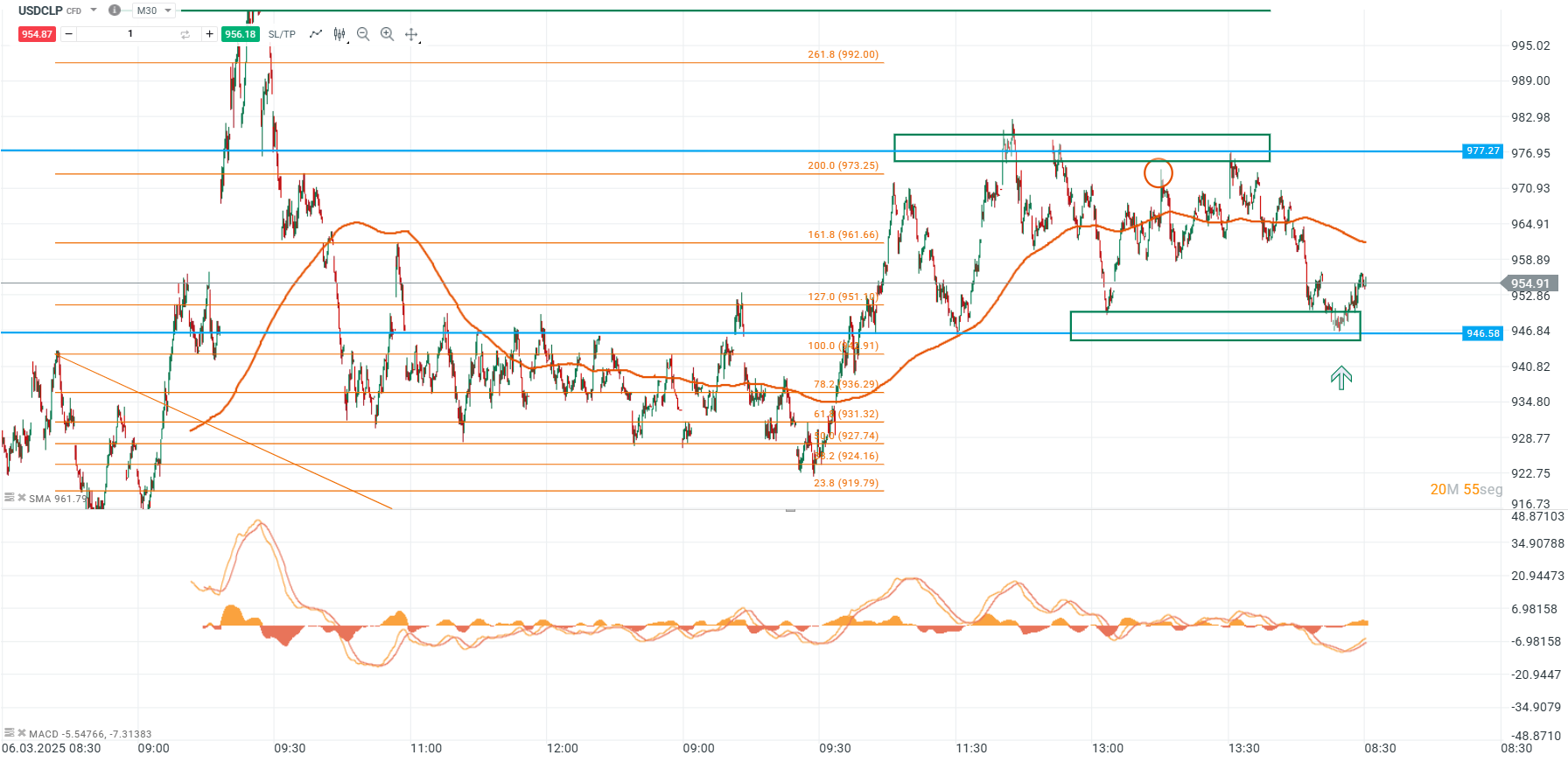This screenshot has width=1568, height=762.
Task: Open the USDCLP symbol selector arrow
Action: click(x=94, y=10)
